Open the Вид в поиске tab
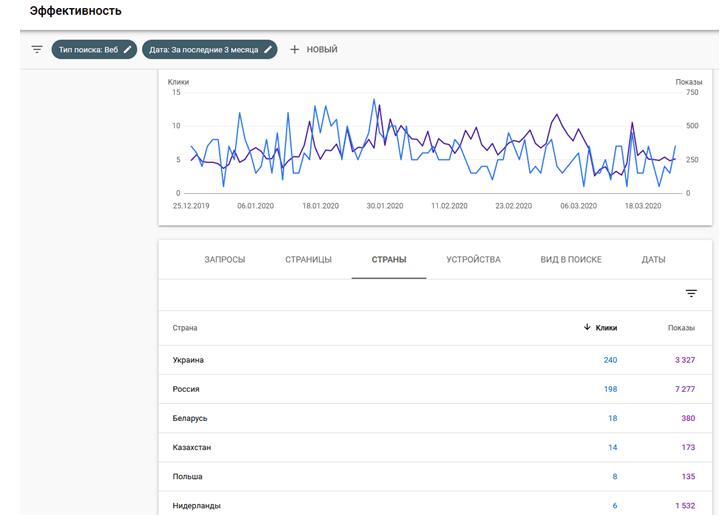 [x=571, y=260]
